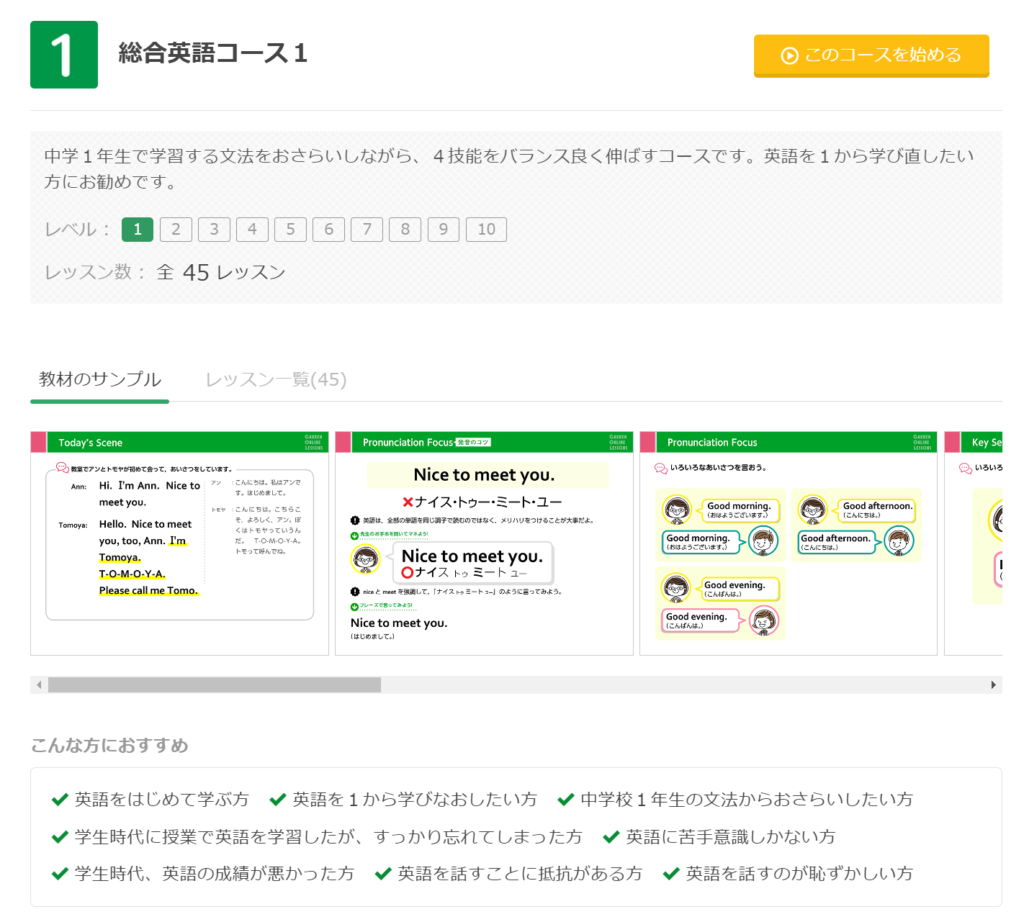
Task: Choose level 8 box
Action: click(x=405, y=230)
